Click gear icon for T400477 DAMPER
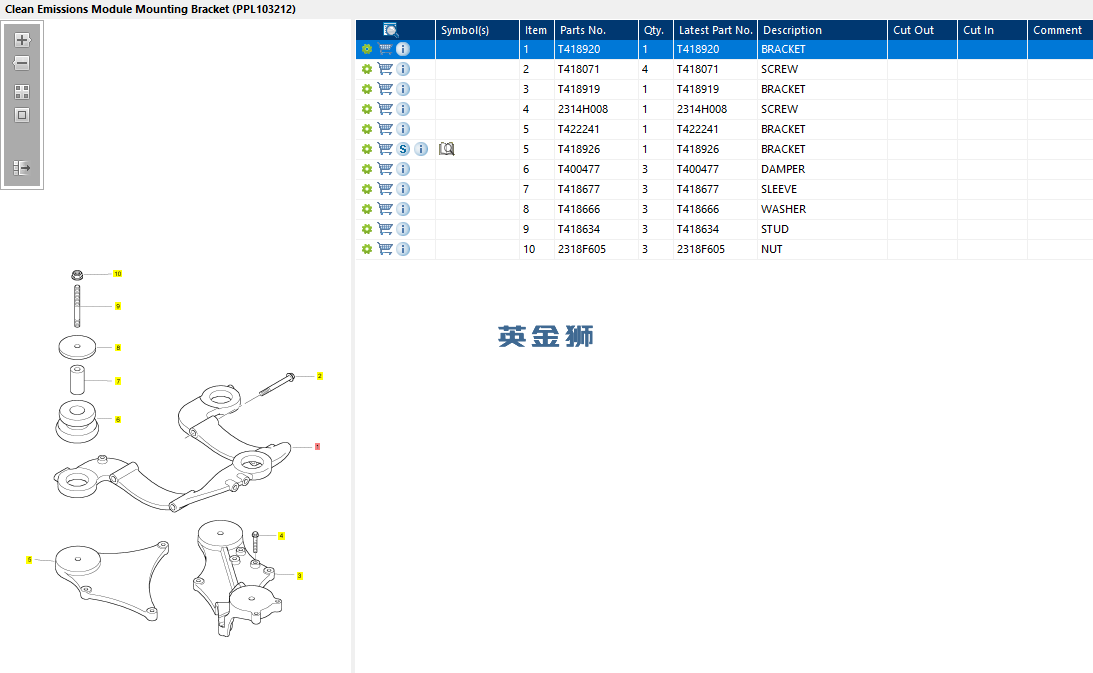This screenshot has height=673, width=1093. point(367,169)
